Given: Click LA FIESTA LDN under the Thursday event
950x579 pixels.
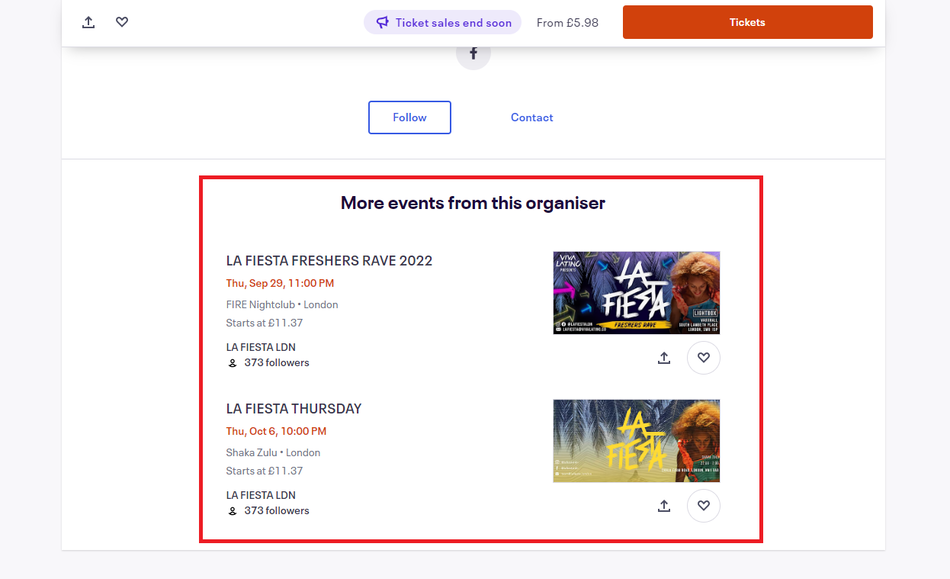Looking at the screenshot, I should point(260,495).
